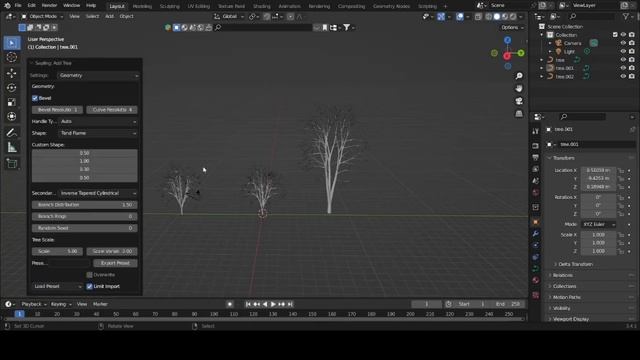Exclude Collection via its checkbox

click(x=615, y=35)
